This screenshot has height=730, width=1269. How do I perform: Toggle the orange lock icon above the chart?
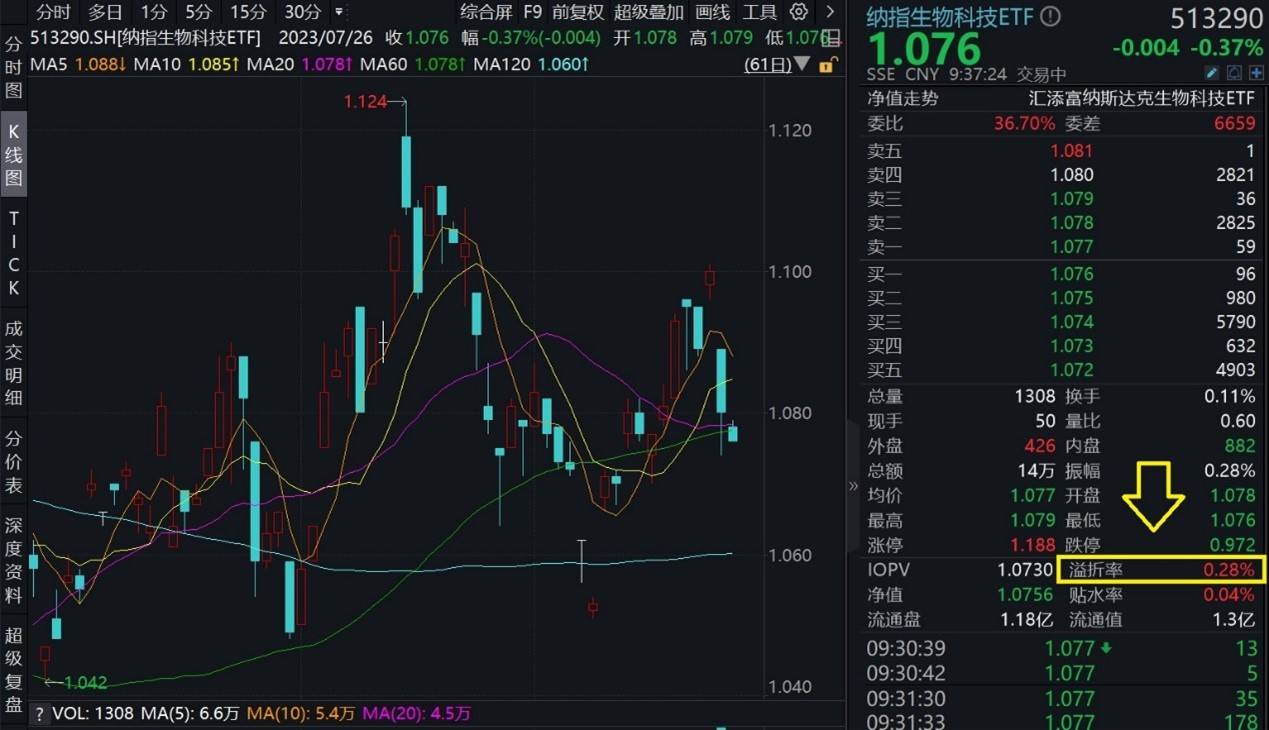(825, 64)
